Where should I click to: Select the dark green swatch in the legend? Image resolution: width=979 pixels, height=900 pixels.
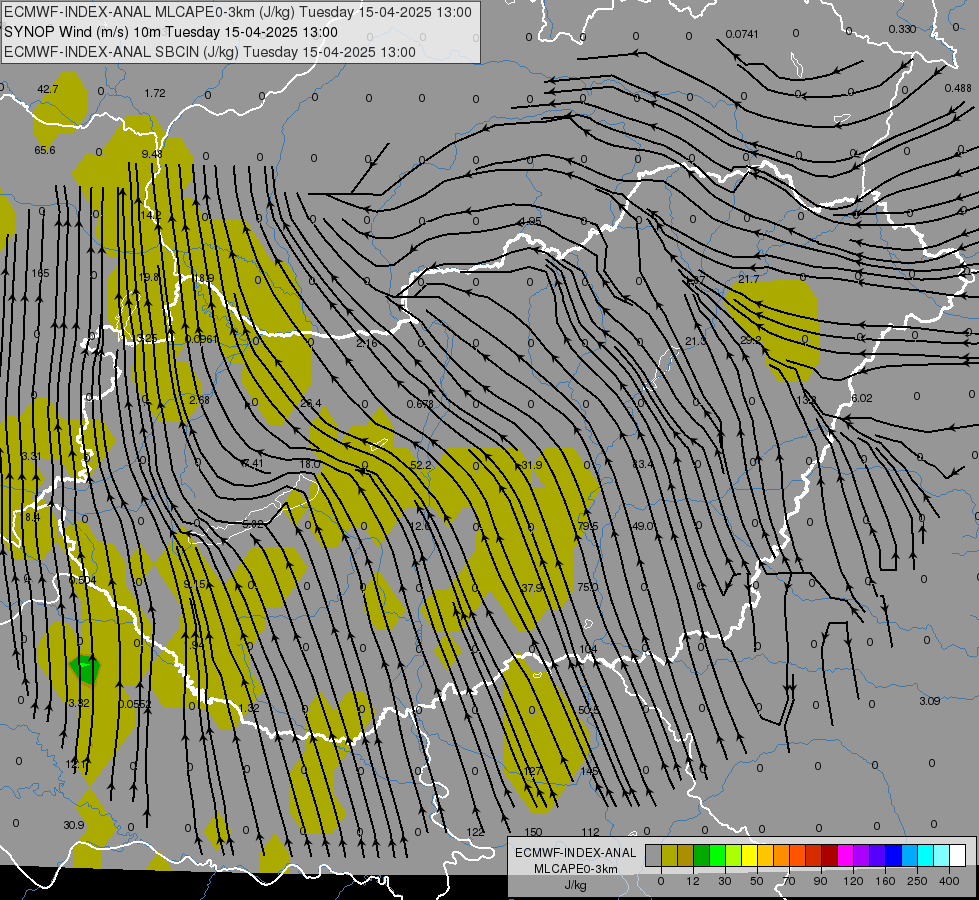702,855
